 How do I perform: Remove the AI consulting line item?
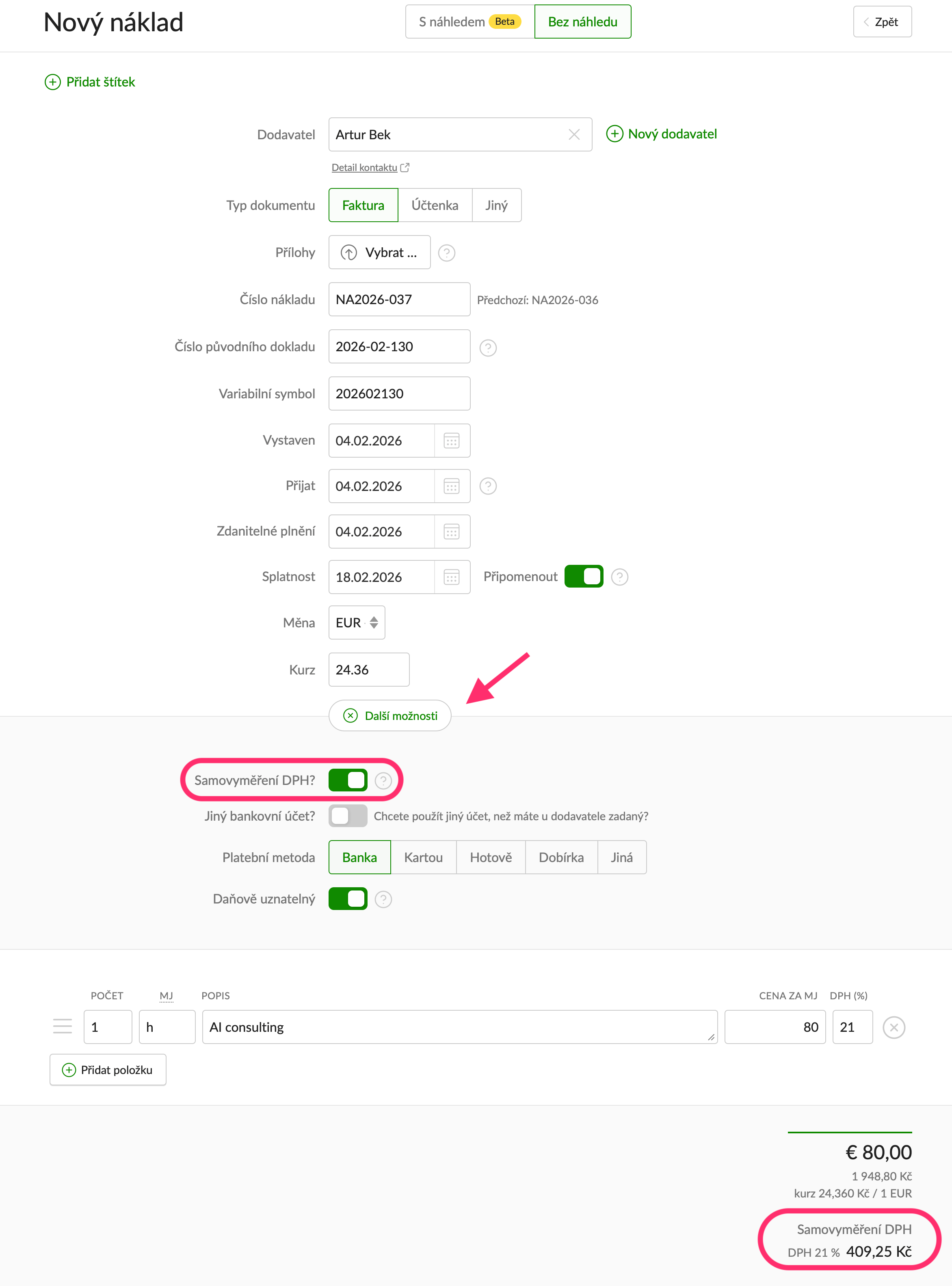point(894,1027)
